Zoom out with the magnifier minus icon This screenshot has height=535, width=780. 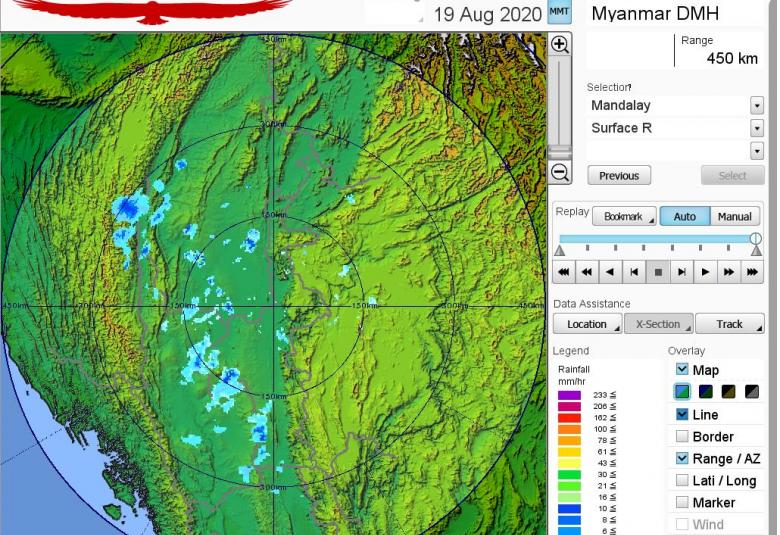(560, 173)
